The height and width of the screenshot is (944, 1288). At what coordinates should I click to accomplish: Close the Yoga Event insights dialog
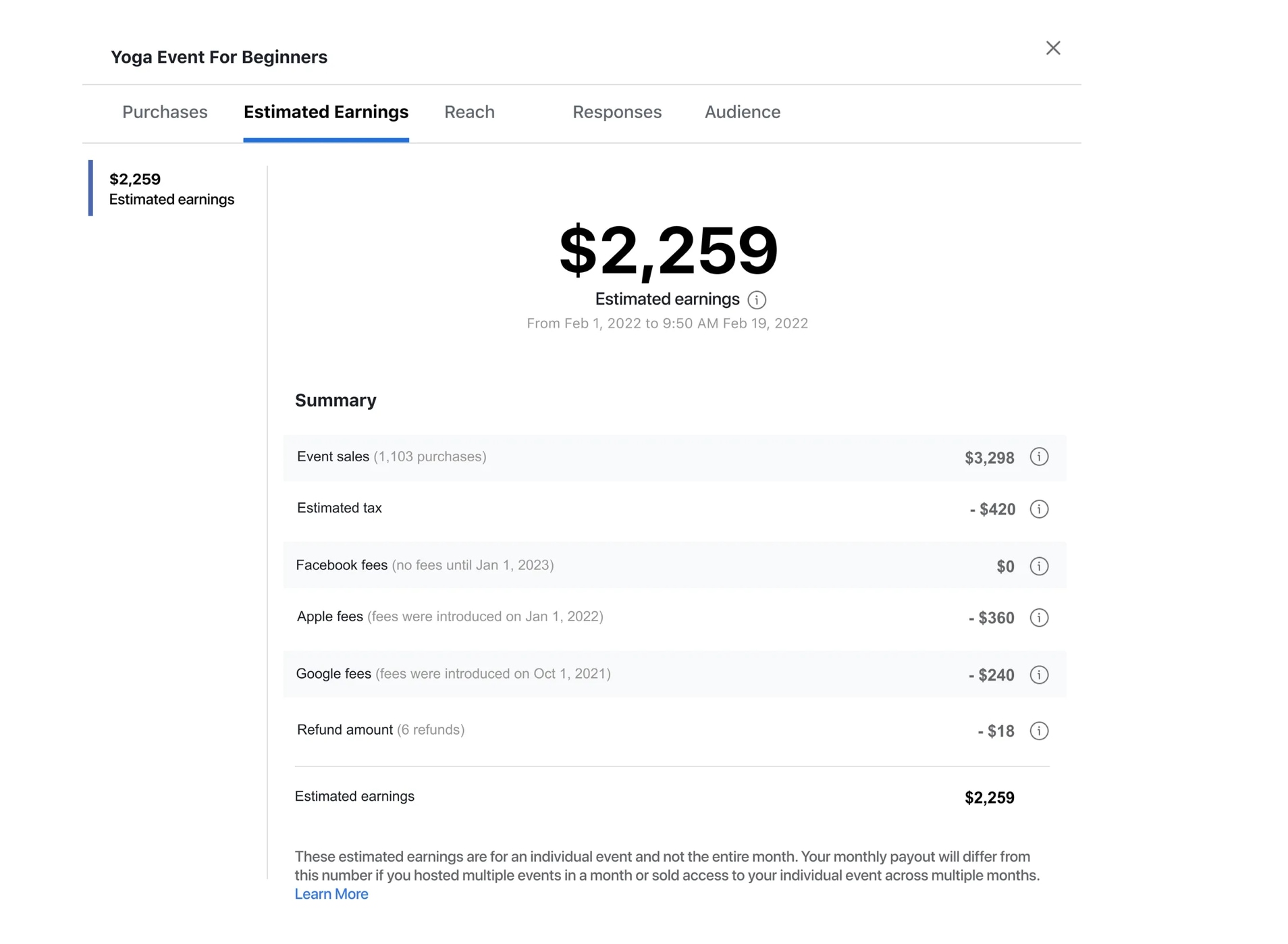1052,48
